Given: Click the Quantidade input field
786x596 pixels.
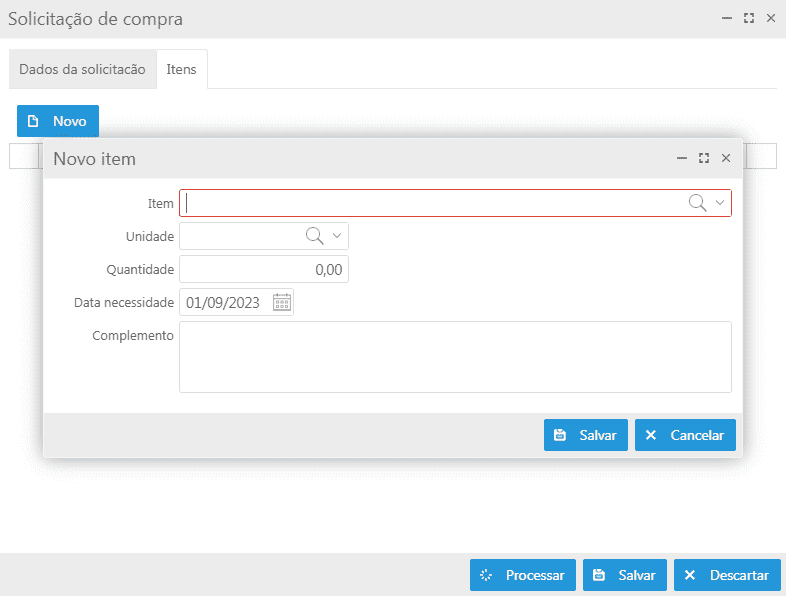Looking at the screenshot, I should click(x=264, y=269).
